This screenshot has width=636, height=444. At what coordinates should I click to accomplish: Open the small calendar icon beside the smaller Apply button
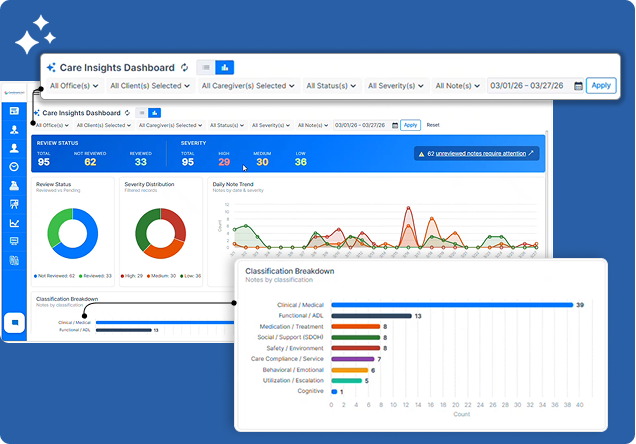[x=395, y=125]
